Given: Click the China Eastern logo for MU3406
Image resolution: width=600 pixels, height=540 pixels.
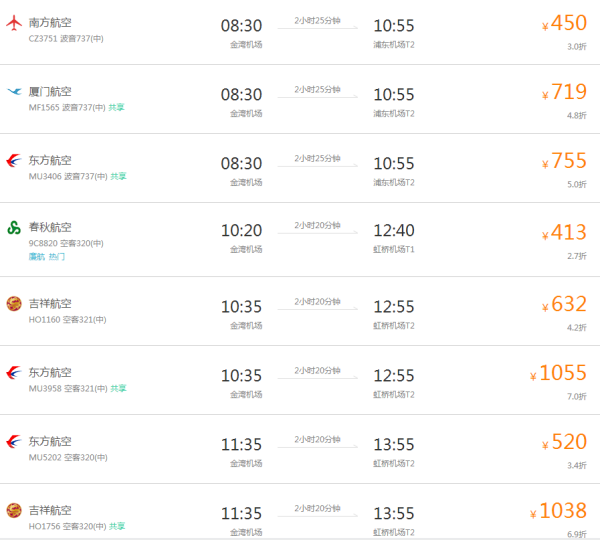Looking at the screenshot, I should [x=14, y=160].
